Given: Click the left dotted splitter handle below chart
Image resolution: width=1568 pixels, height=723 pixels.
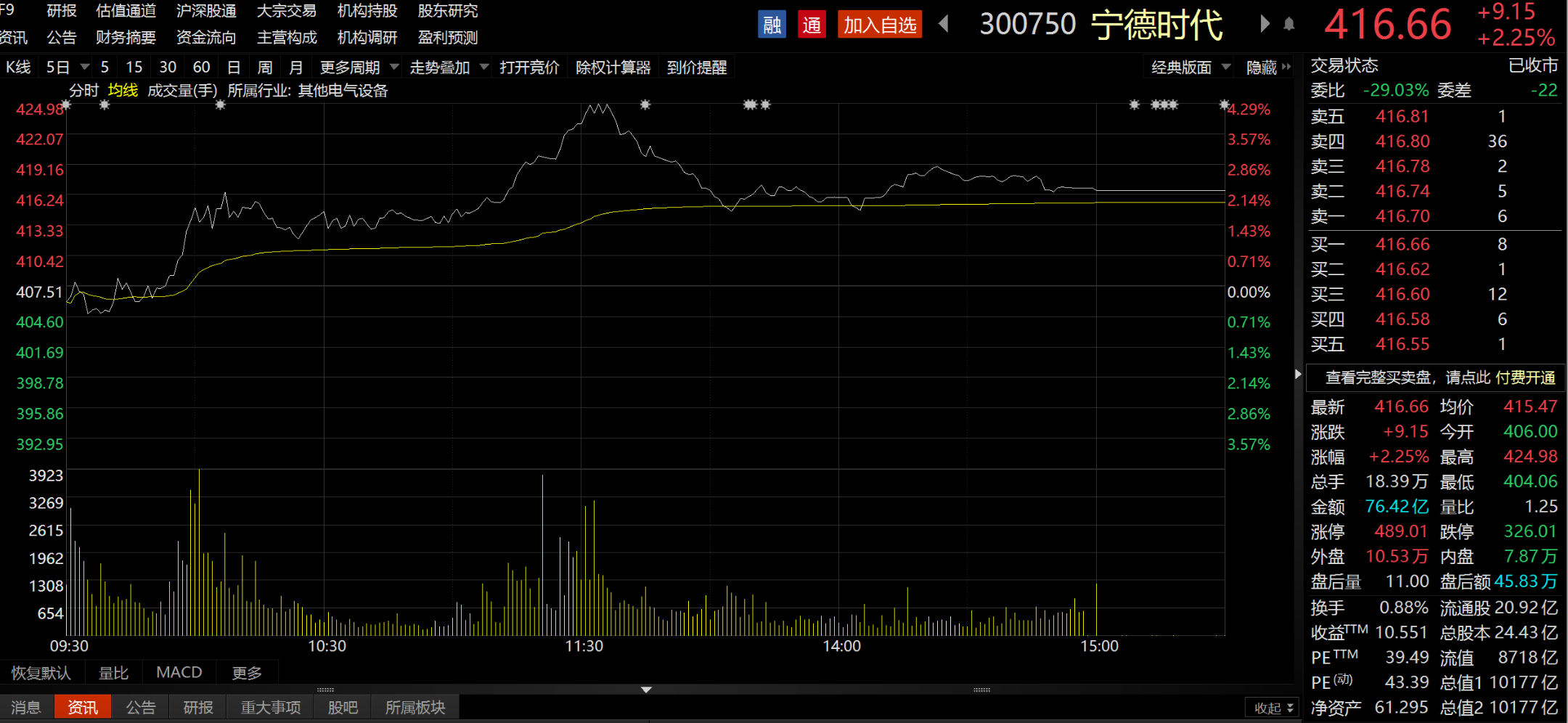Looking at the screenshot, I should [325, 690].
